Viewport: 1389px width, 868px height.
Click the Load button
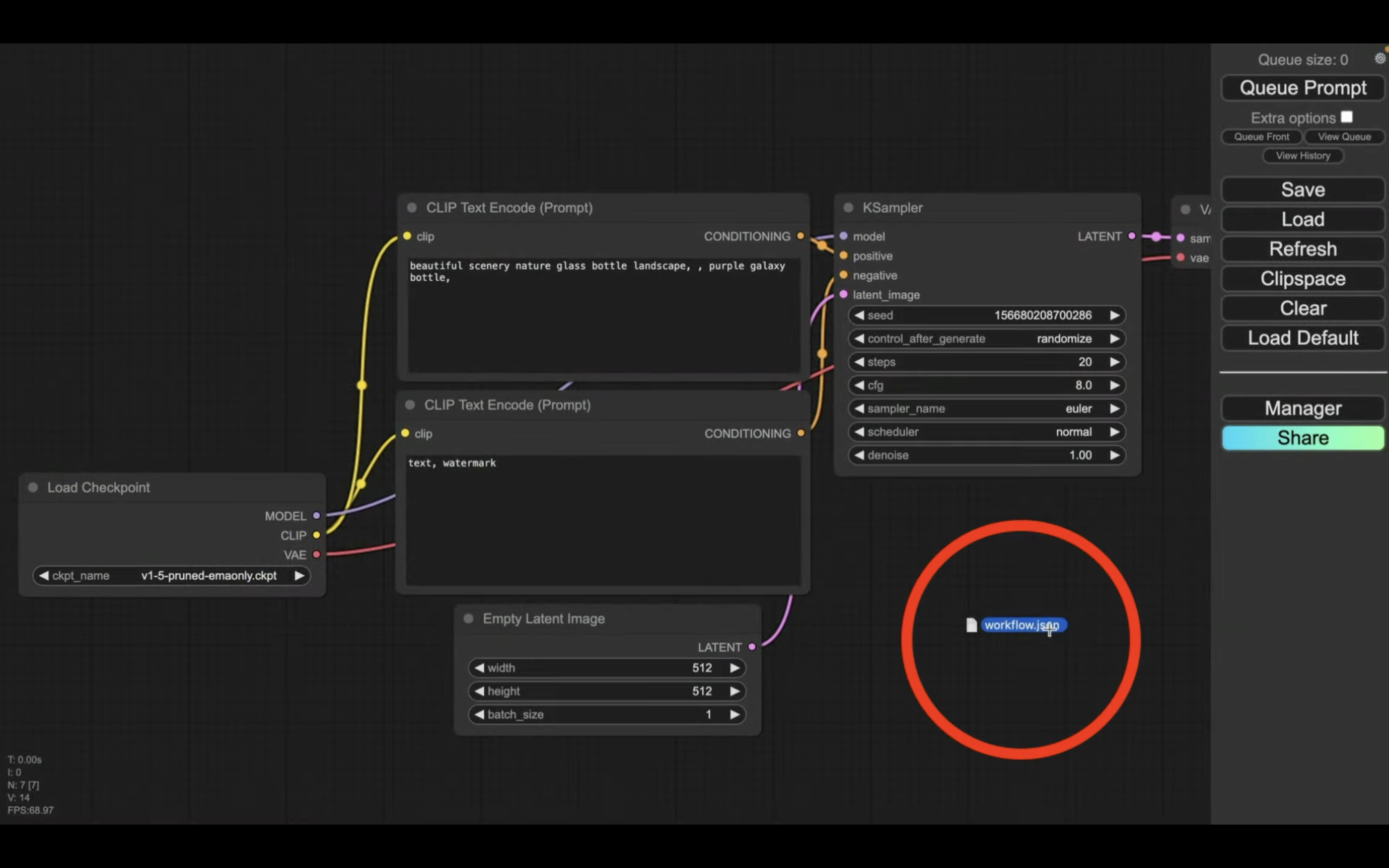(x=1303, y=219)
